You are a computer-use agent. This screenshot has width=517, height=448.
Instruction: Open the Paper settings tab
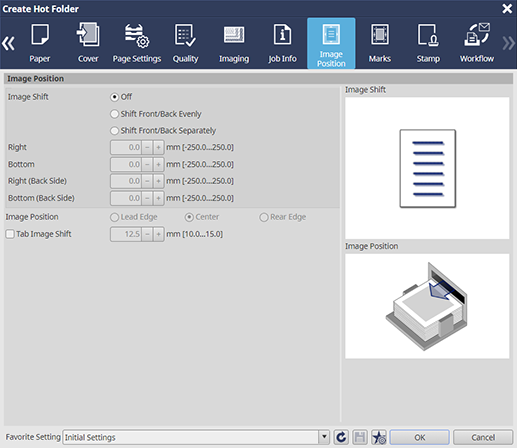point(40,43)
